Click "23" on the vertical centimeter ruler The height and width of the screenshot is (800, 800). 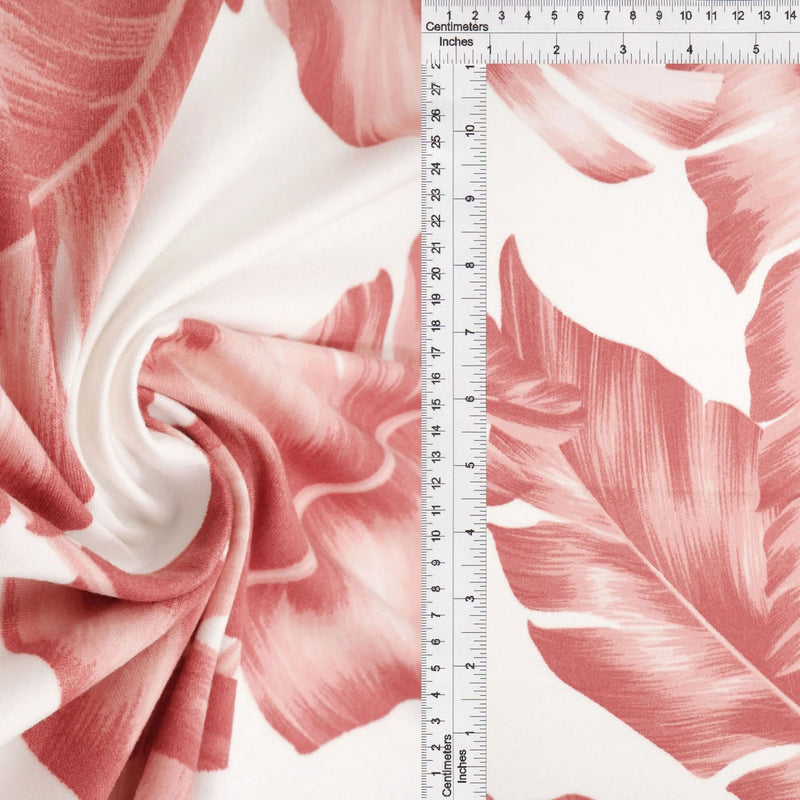click(437, 195)
